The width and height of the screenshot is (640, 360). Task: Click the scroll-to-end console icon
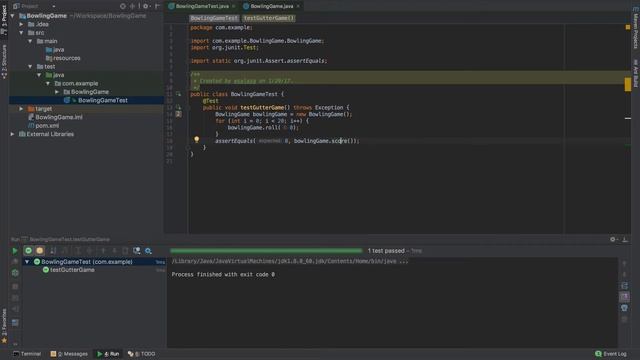click(624, 297)
